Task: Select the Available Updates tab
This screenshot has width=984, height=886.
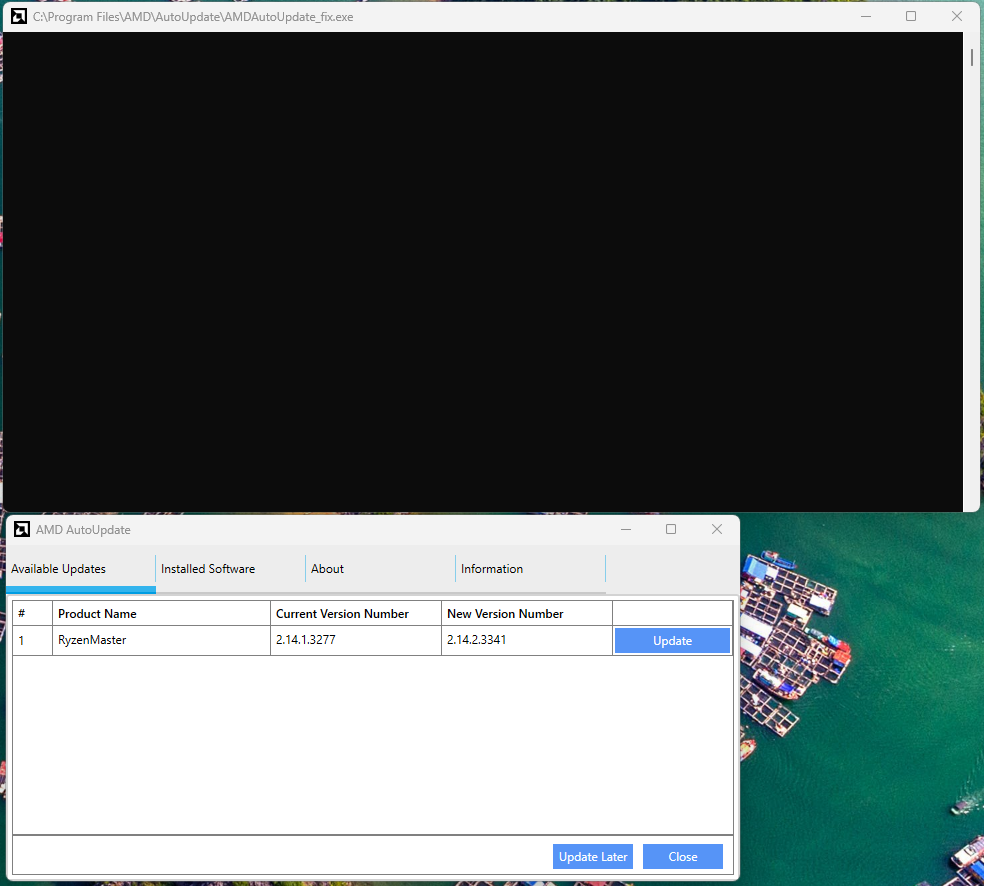Action: pyautogui.click(x=80, y=569)
